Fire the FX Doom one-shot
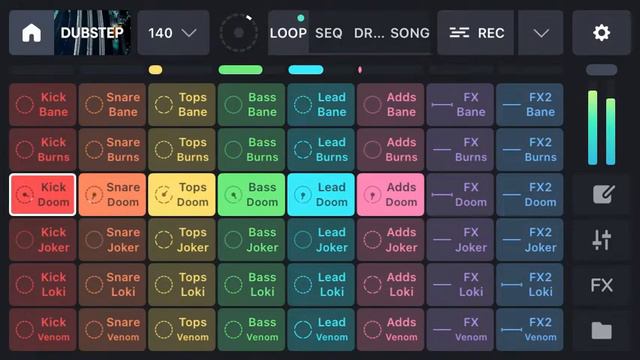The height and width of the screenshot is (360, 640). 460,194
